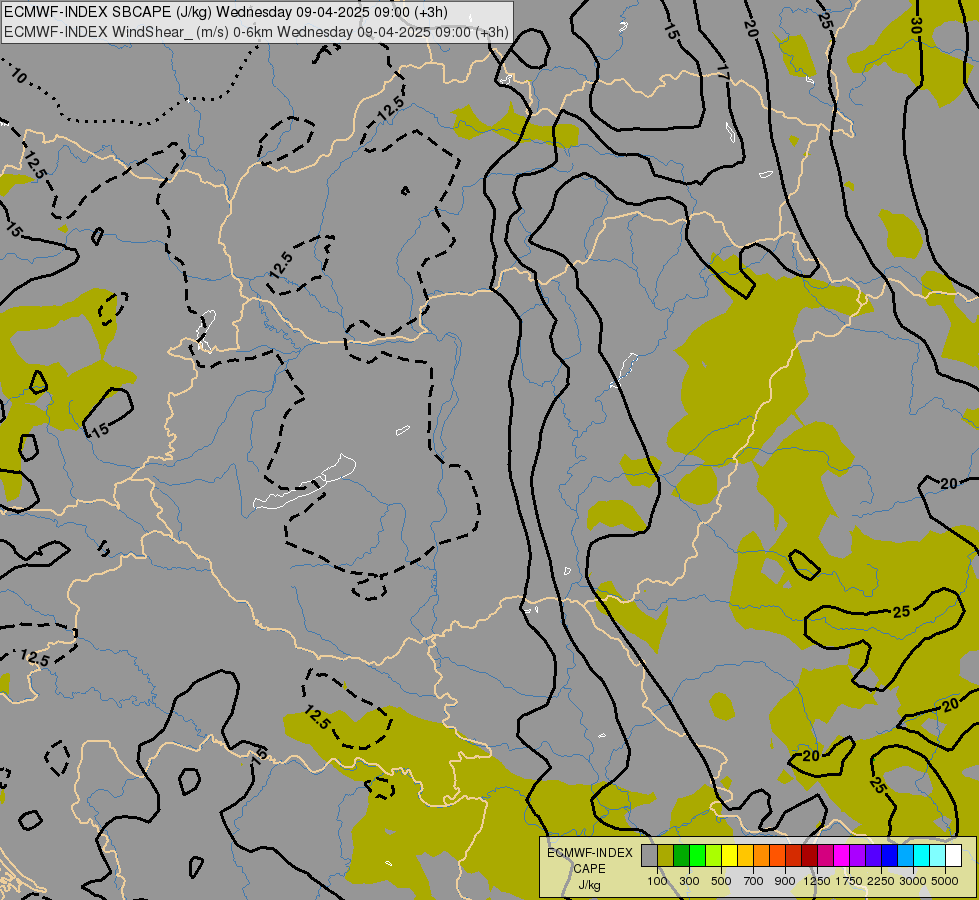
Task: Click the legend label 900
Action: tap(785, 881)
